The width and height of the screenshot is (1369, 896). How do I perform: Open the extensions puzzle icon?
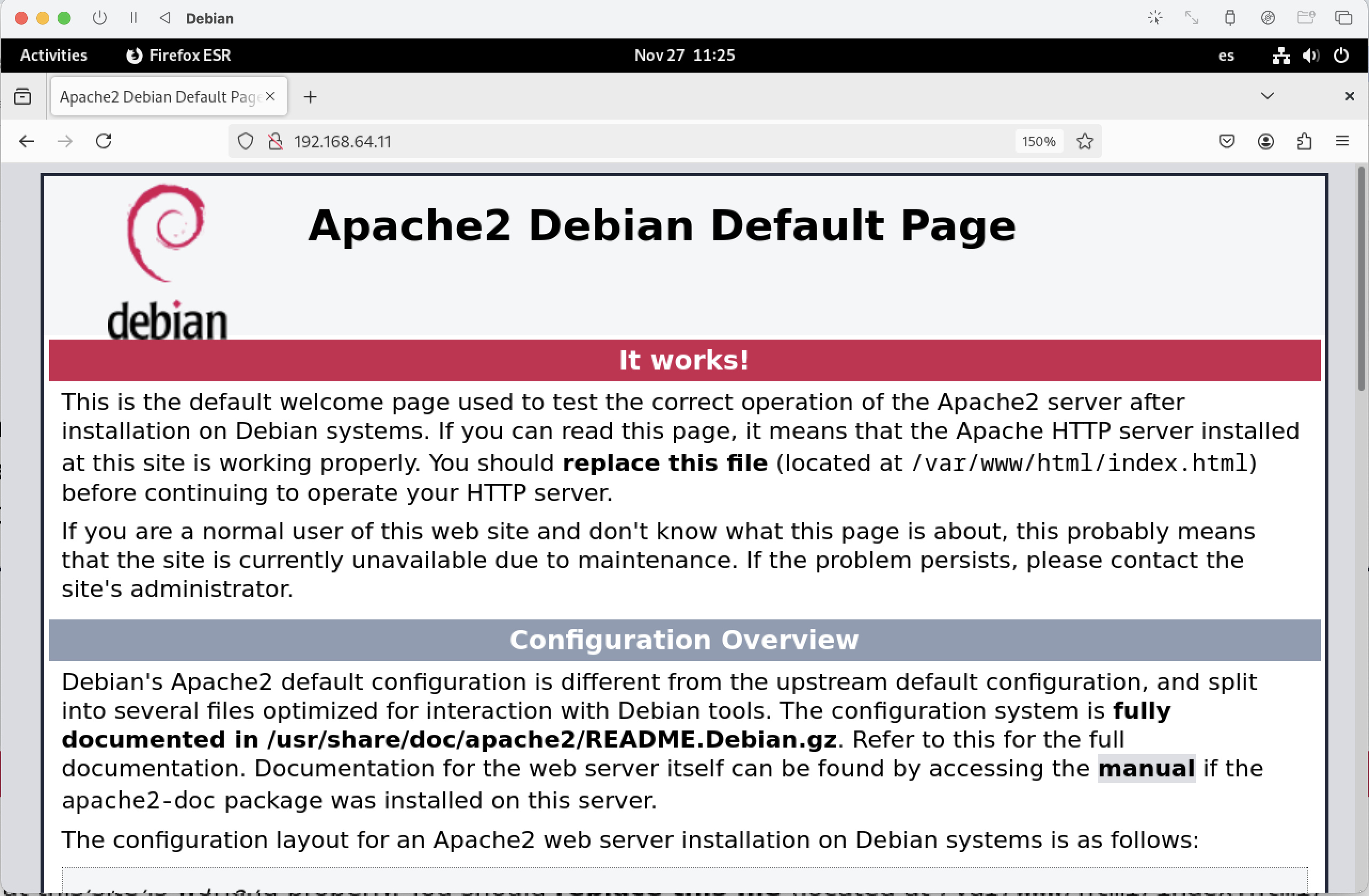coord(1304,141)
